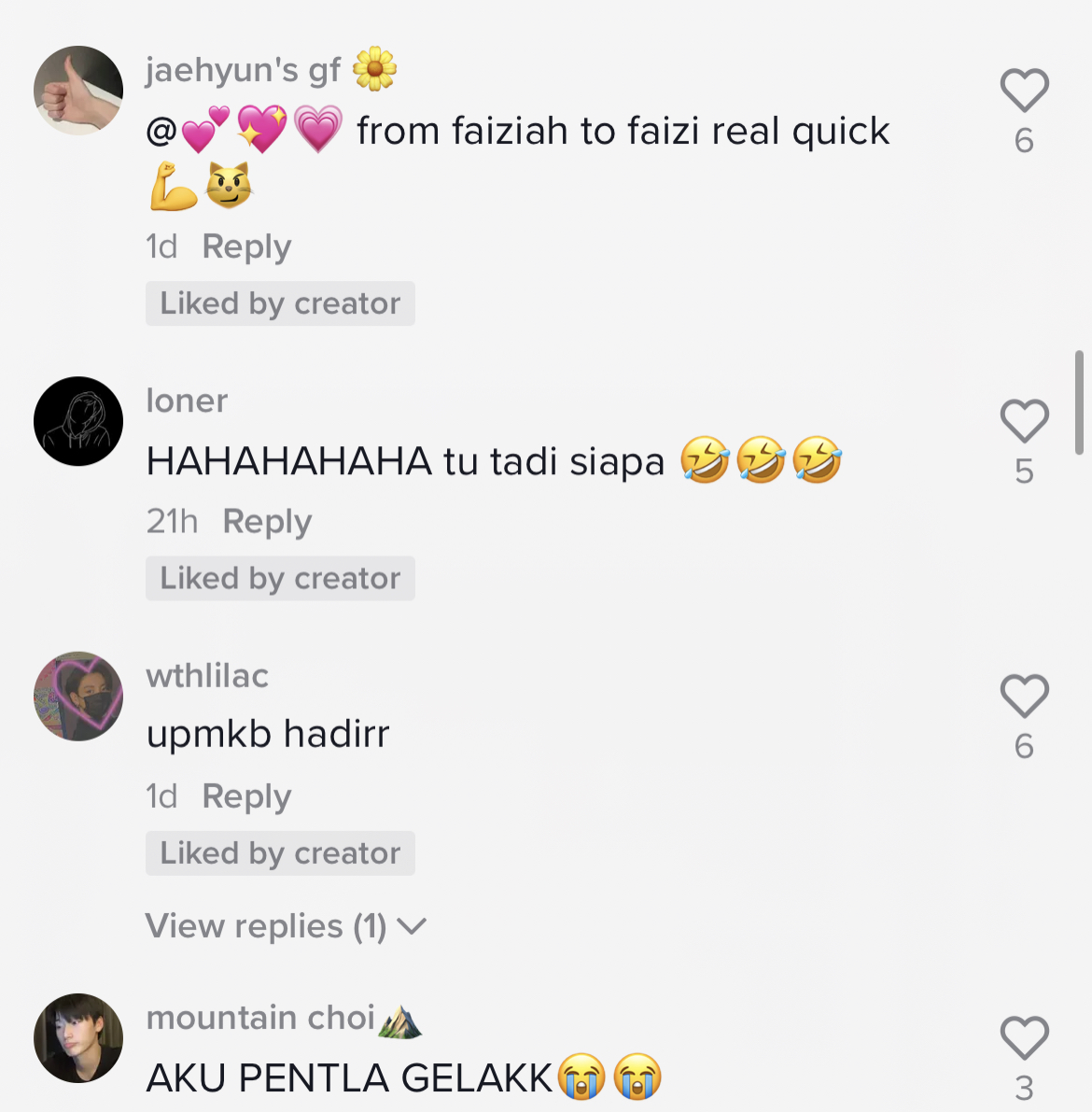The width and height of the screenshot is (1092, 1112).
Task: Open mountain choi's profile photo
Action: point(78,1038)
